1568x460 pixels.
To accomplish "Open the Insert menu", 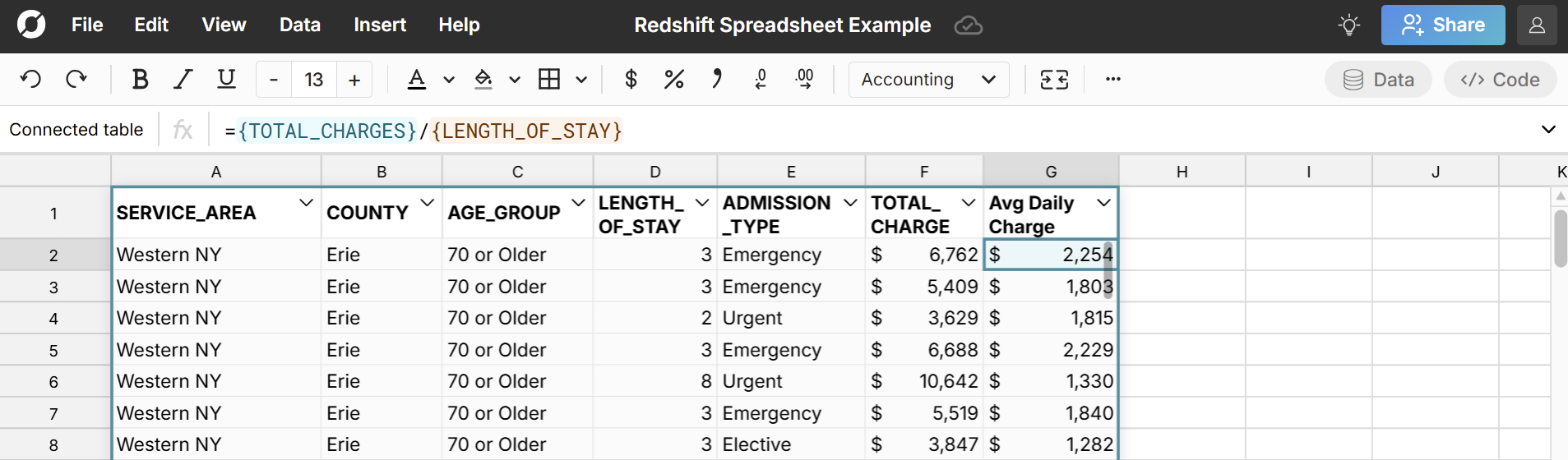I will click(x=379, y=25).
